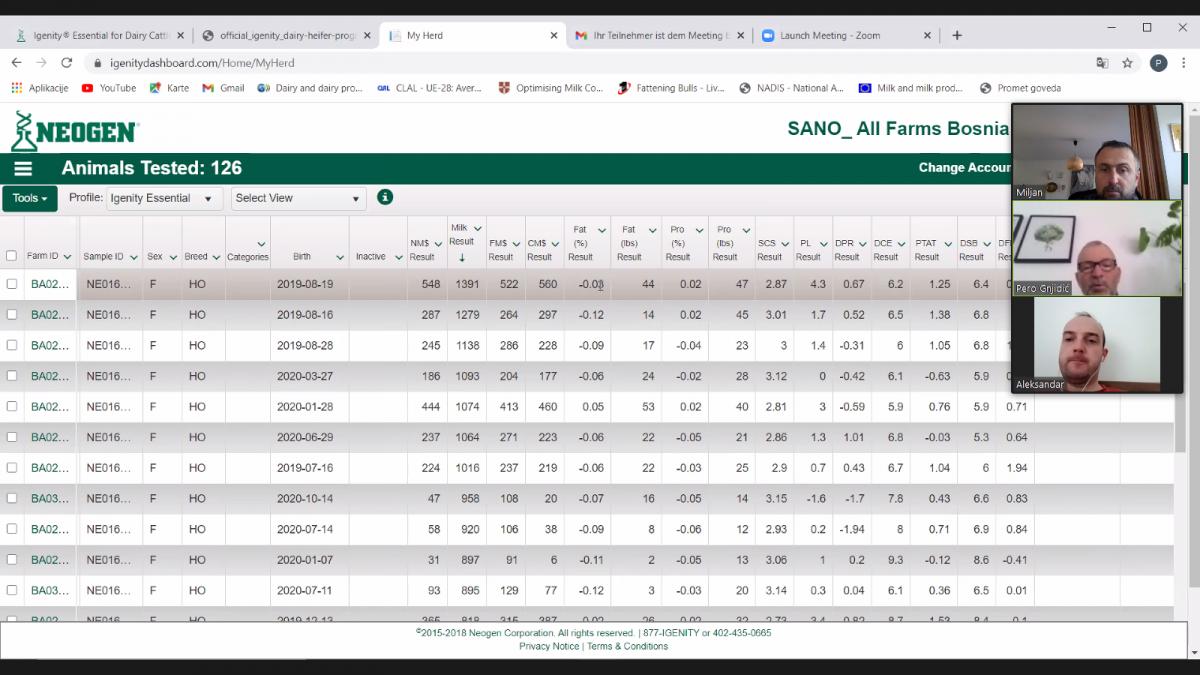Open a new browser tab

pyautogui.click(x=957, y=35)
